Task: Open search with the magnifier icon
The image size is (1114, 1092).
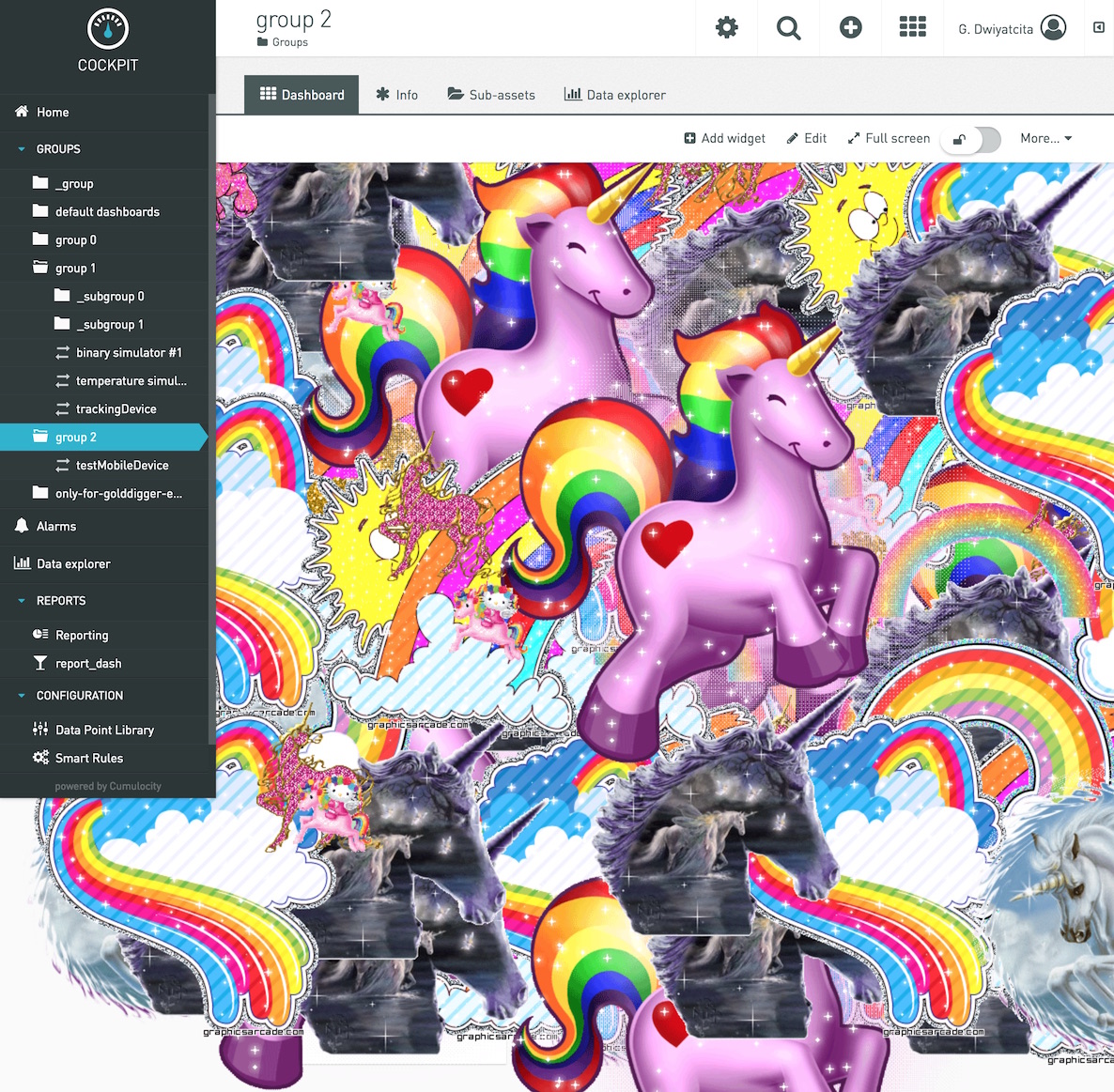Action: (788, 27)
